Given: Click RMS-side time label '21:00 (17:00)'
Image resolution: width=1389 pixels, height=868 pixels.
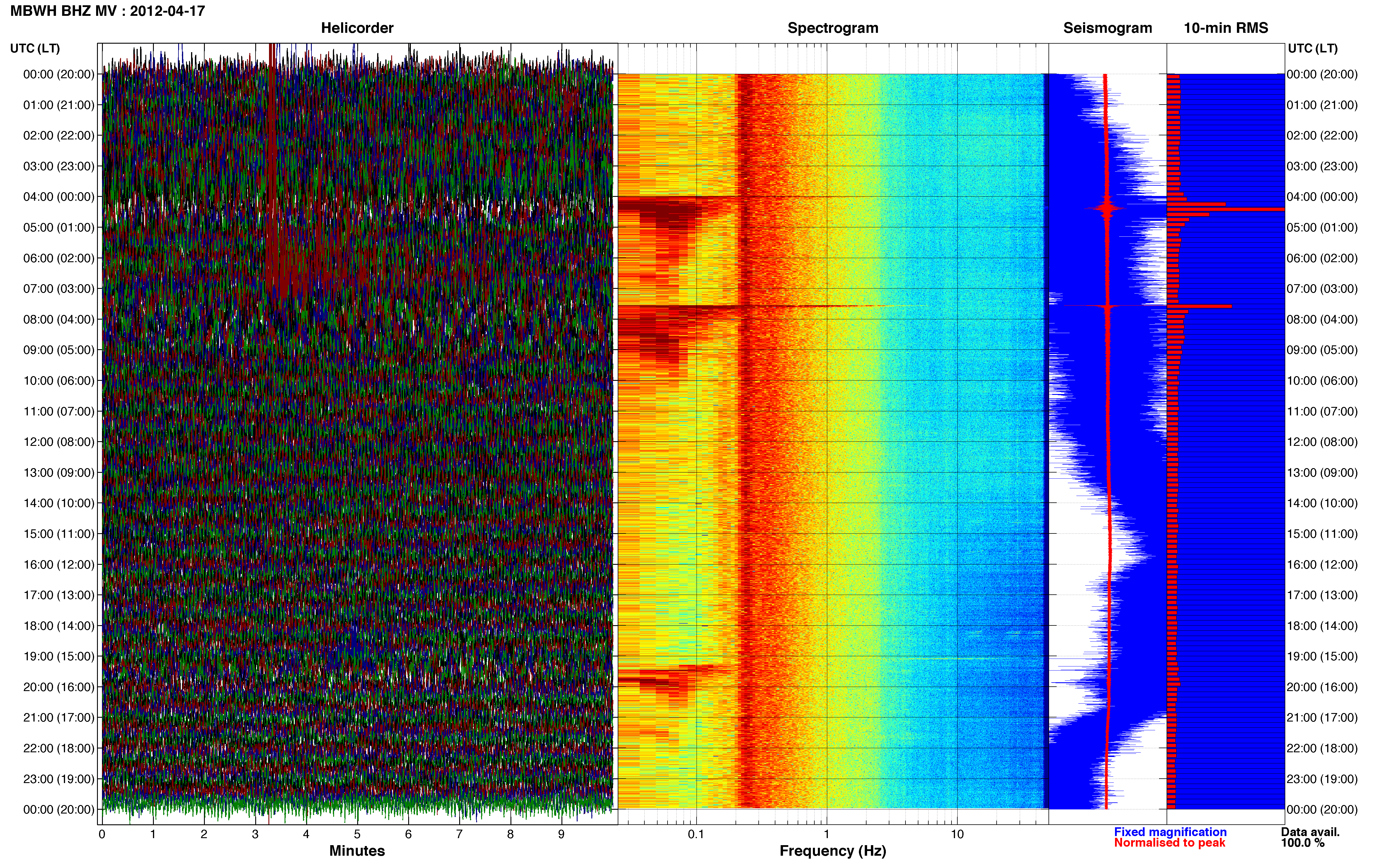Looking at the screenshot, I should point(1322,718).
